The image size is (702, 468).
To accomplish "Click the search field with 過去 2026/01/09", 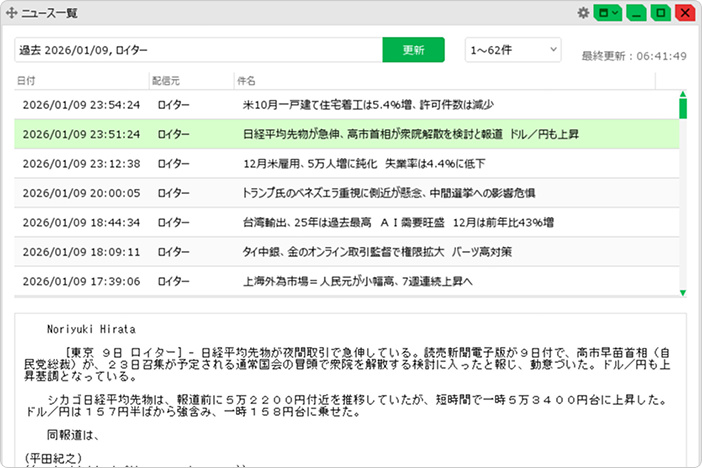I will pos(198,50).
